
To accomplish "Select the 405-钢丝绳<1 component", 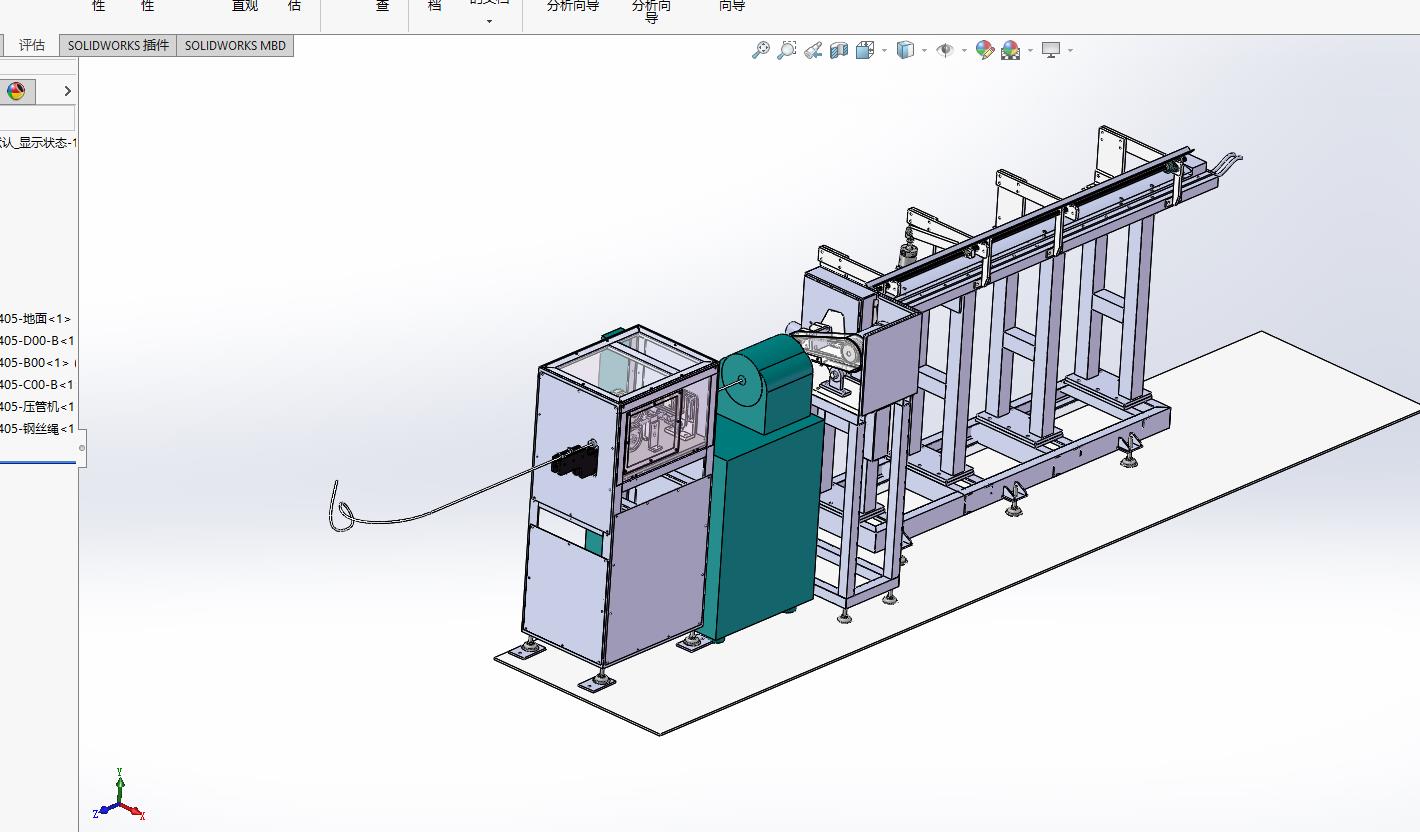I will 36,429.
